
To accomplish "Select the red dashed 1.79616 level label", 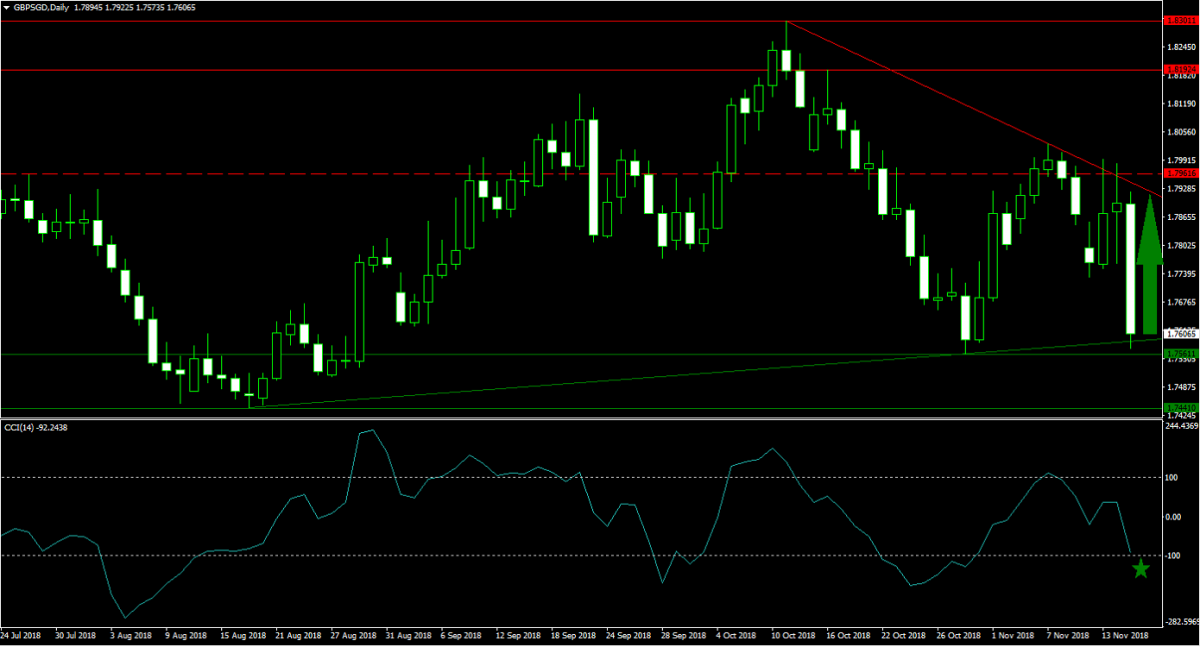I will (x=1180, y=174).
